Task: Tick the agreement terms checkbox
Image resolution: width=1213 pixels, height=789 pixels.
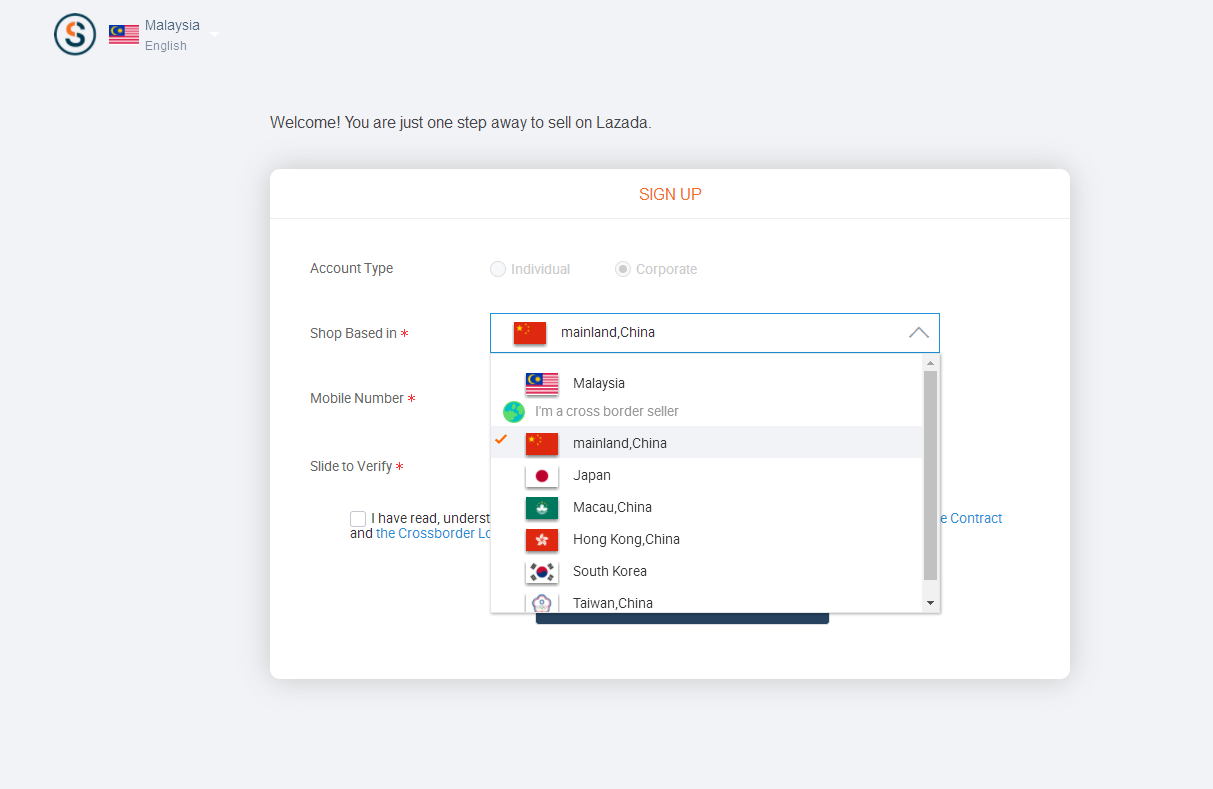Action: point(358,518)
